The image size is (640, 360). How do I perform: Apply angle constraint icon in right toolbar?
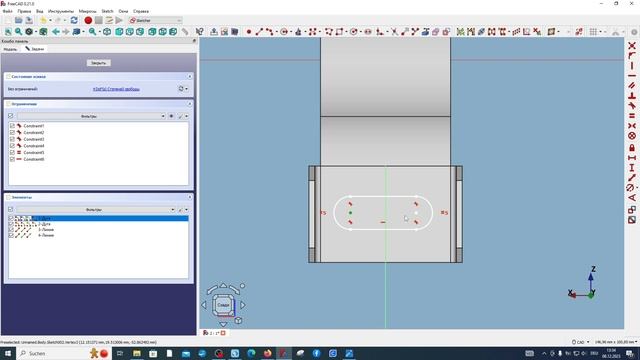[632, 198]
